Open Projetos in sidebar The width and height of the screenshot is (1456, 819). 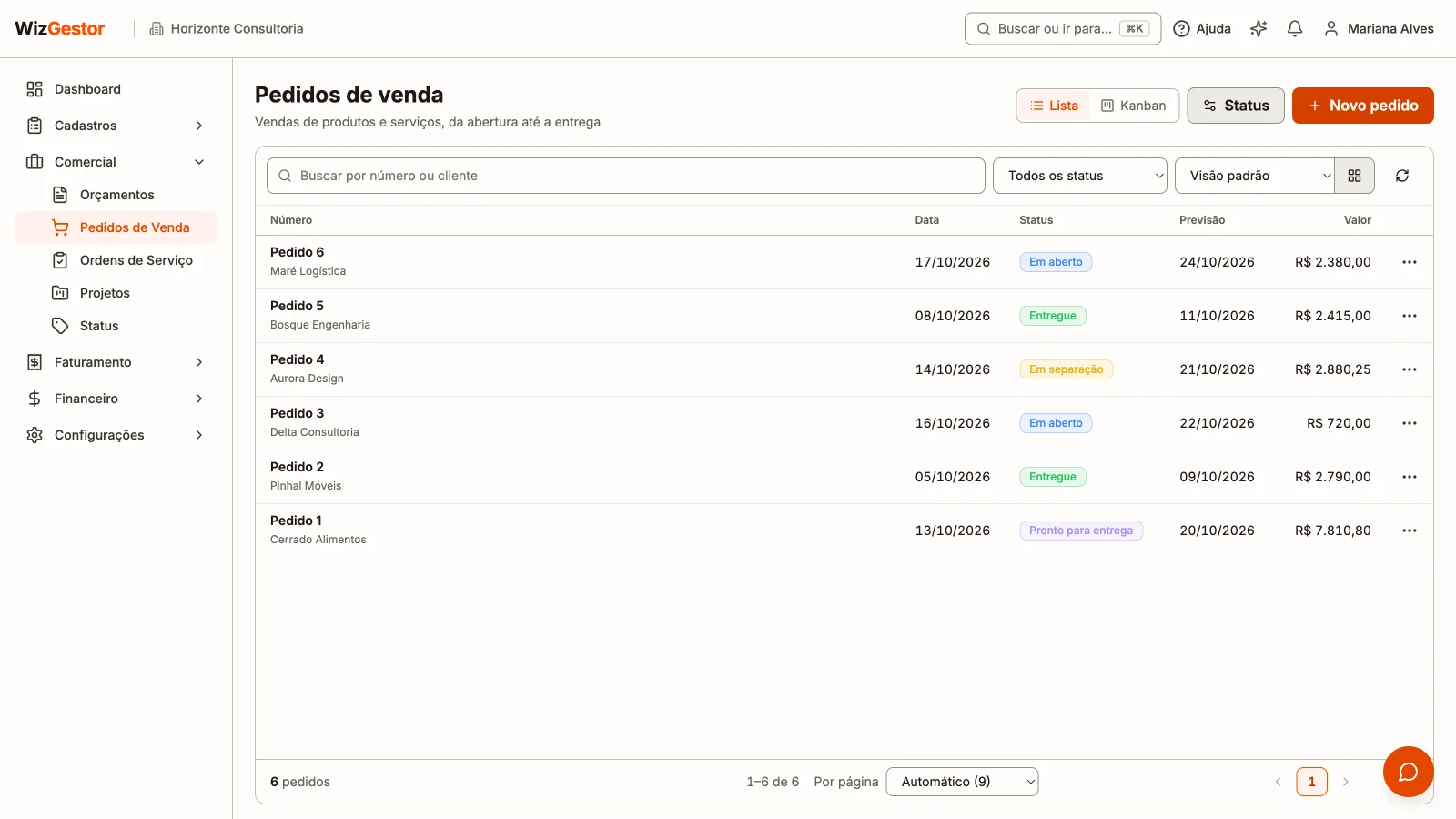(x=116, y=293)
